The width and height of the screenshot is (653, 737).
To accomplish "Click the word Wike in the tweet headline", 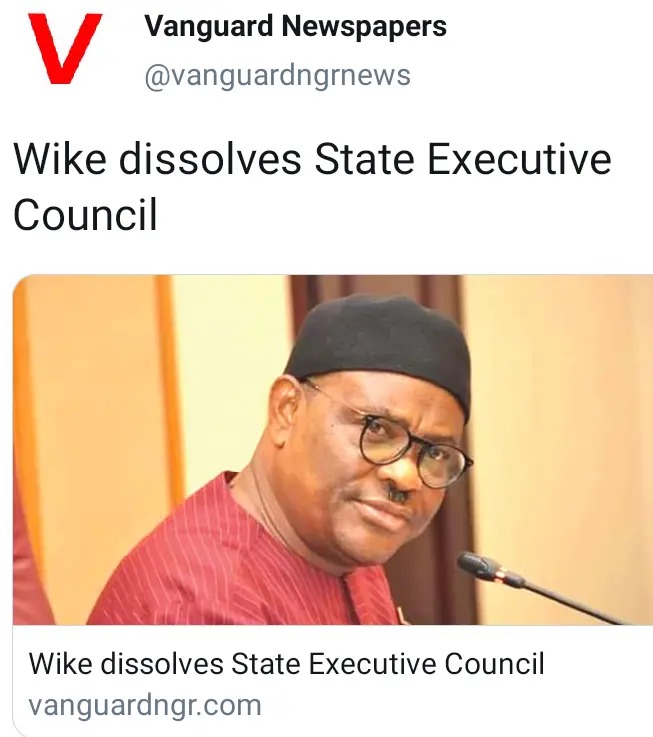I will click(x=60, y=159).
